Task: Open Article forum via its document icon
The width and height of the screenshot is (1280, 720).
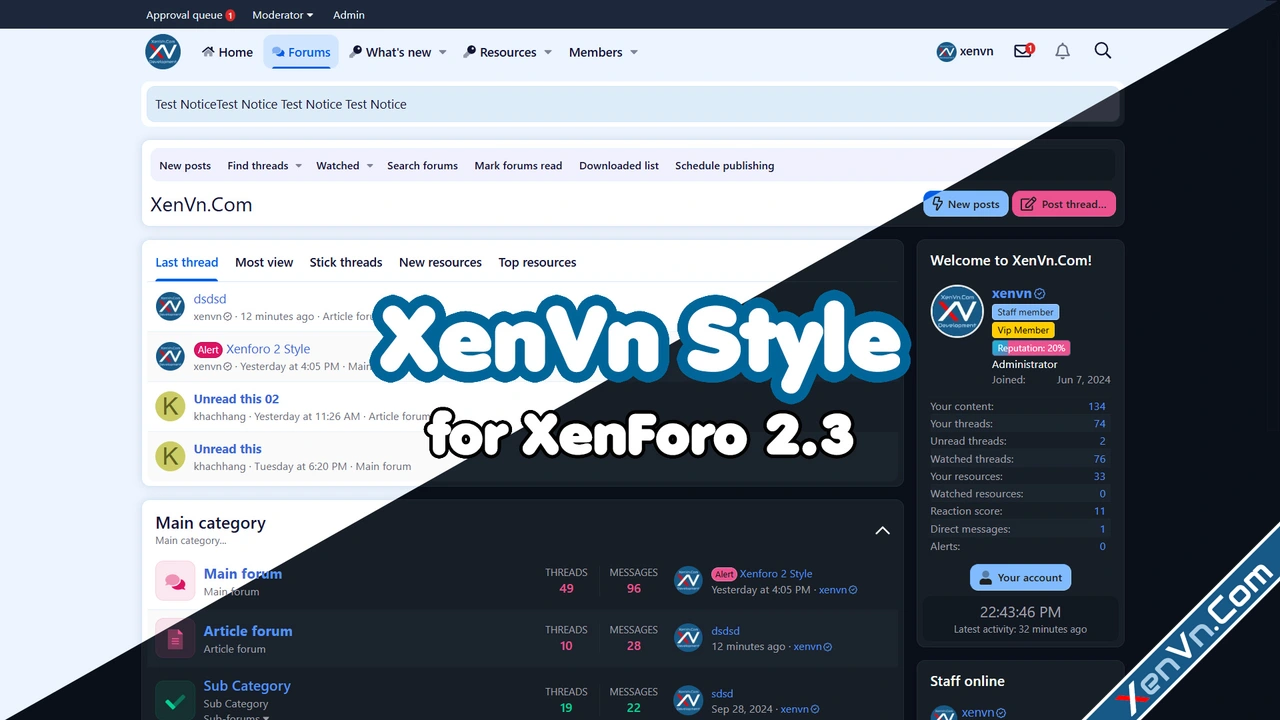Action: tap(175, 638)
